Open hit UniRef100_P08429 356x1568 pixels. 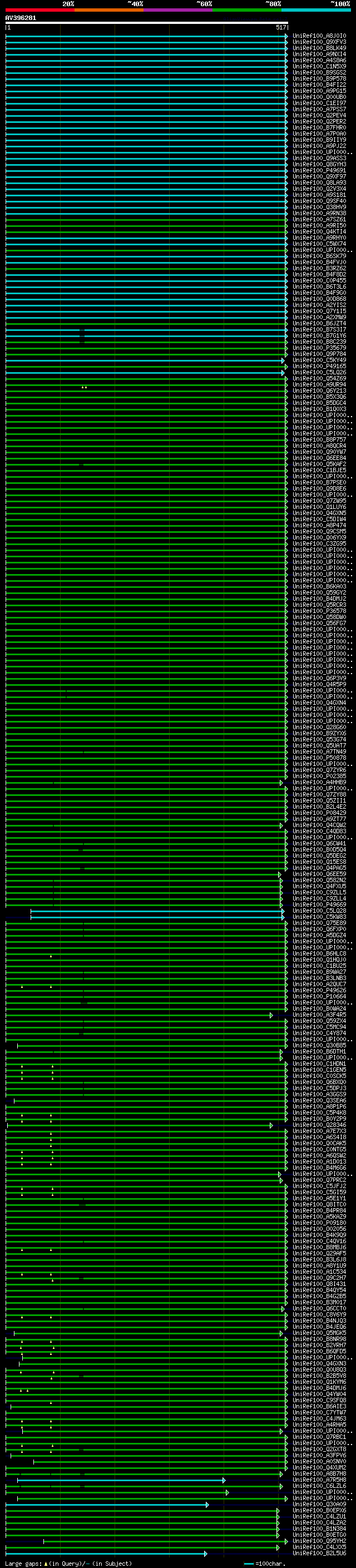click(x=319, y=813)
